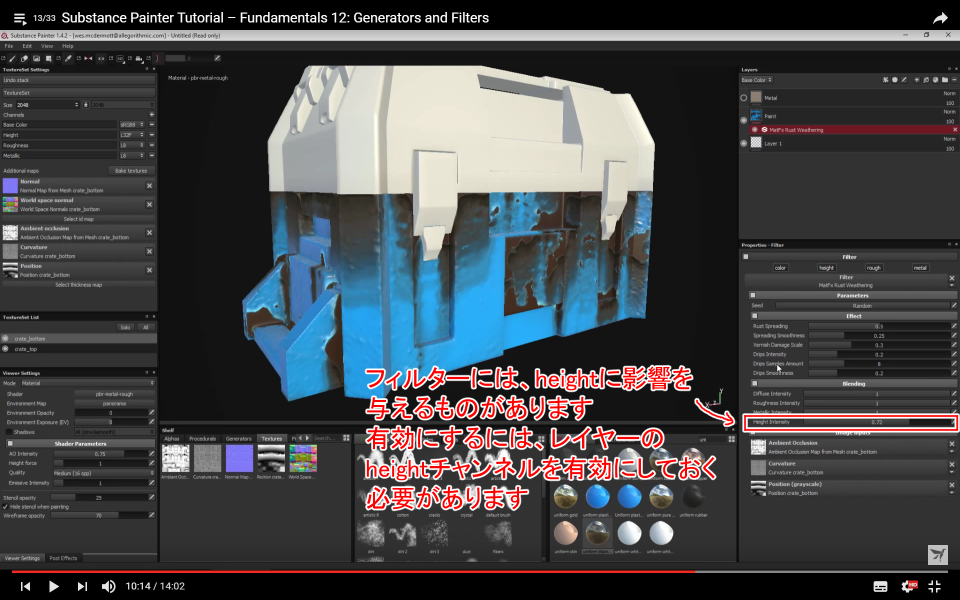Toggle visibility of Metal layer
Image resolution: width=960 pixels, height=600 pixels.
pos(744,97)
